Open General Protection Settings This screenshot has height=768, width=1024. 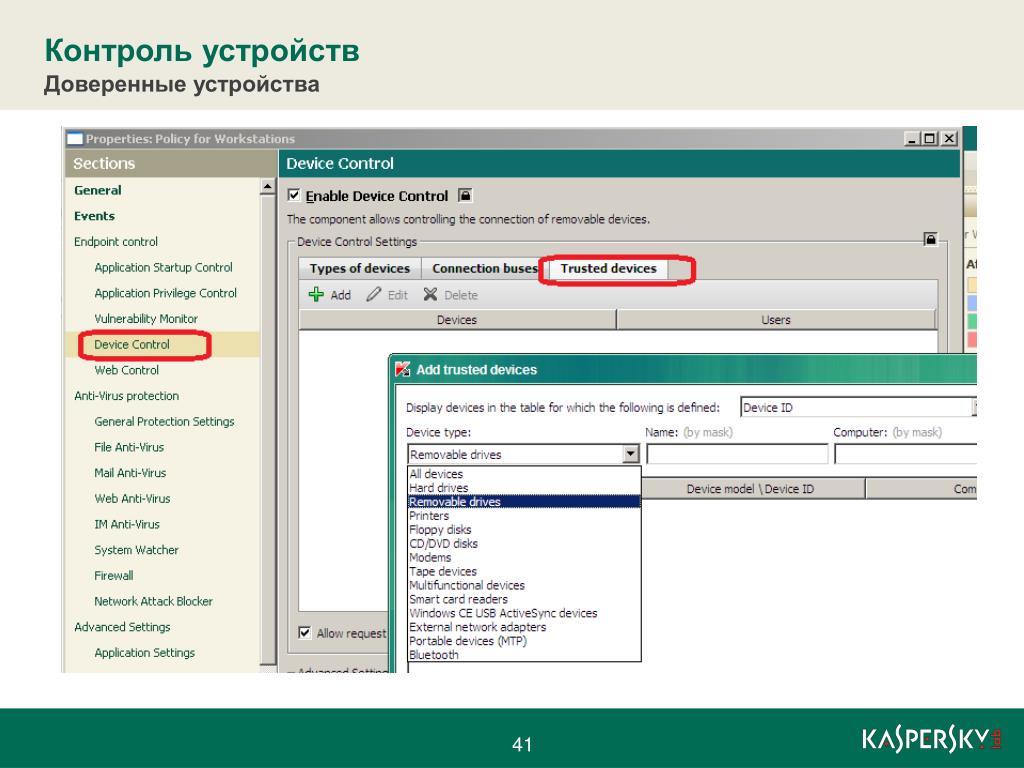[x=164, y=421]
